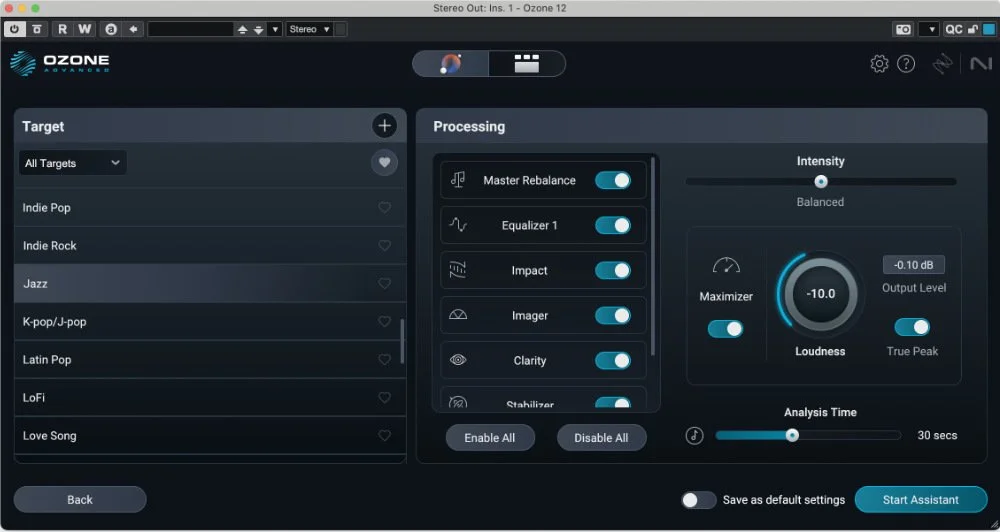Click the bypass icon next to power
Viewport: 1000px width, 532px height.
(37, 29)
